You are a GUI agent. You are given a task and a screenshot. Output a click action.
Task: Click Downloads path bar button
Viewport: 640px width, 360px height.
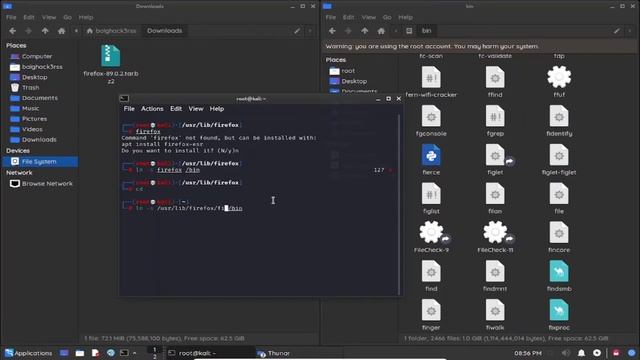[164, 31]
